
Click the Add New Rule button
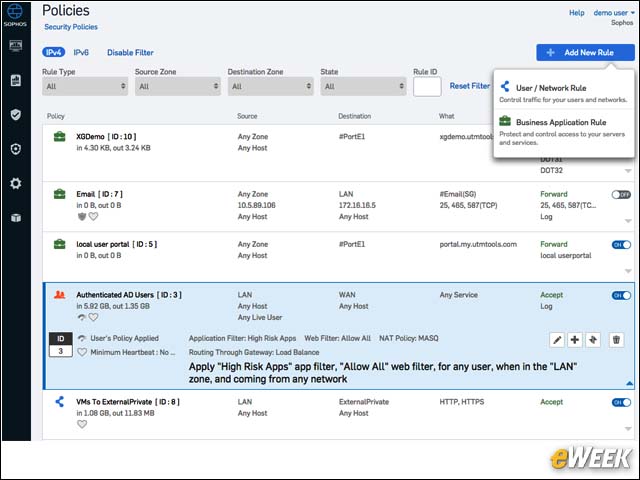coord(585,52)
